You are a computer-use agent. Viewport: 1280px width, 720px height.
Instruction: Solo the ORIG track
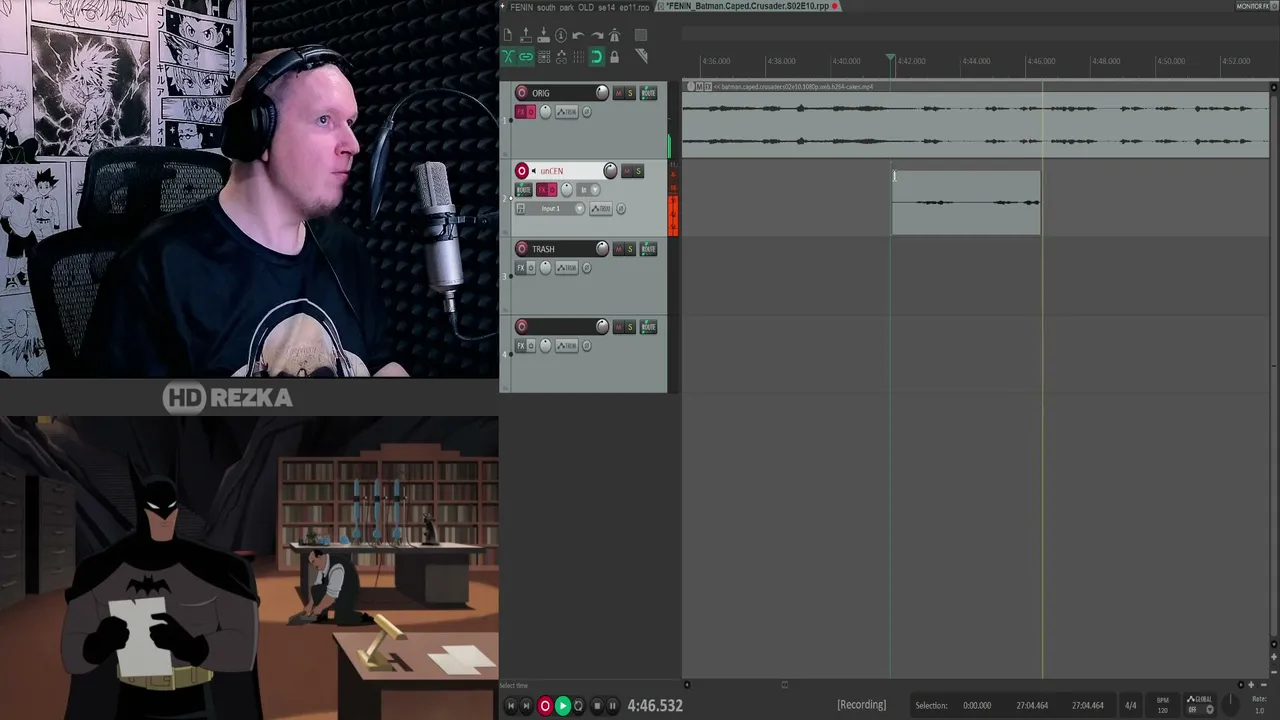pos(630,93)
